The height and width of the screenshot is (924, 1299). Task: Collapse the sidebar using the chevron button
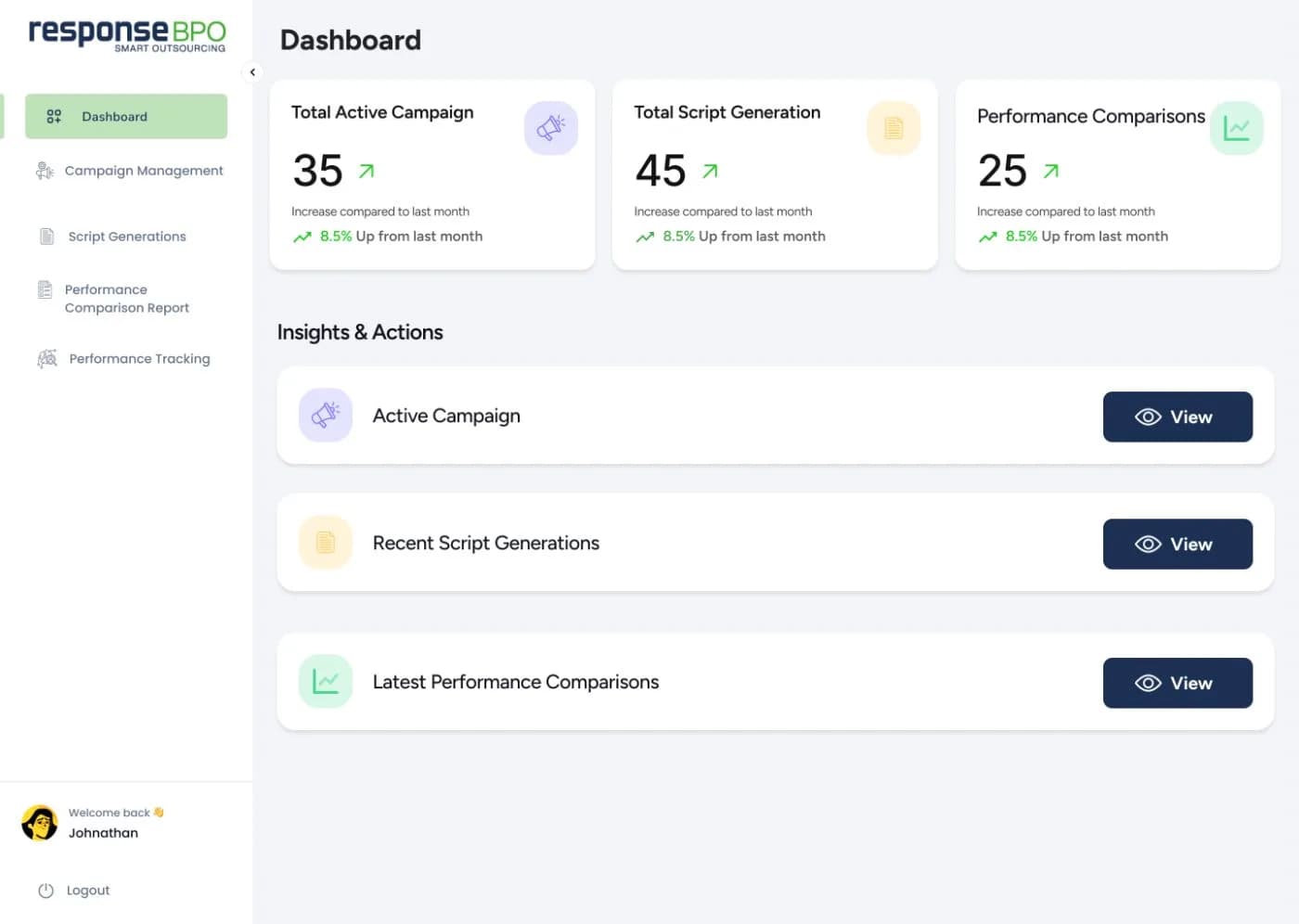click(x=252, y=72)
